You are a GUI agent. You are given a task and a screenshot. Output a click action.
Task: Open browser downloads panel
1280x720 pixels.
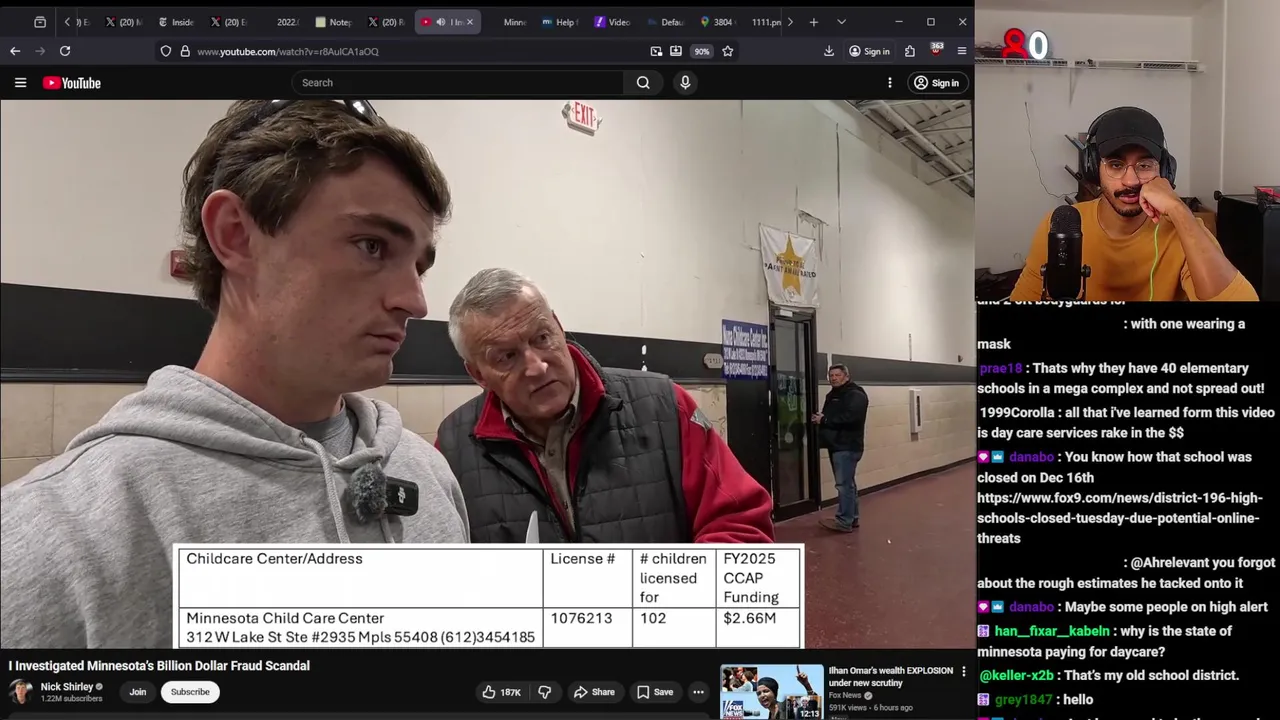click(x=829, y=51)
